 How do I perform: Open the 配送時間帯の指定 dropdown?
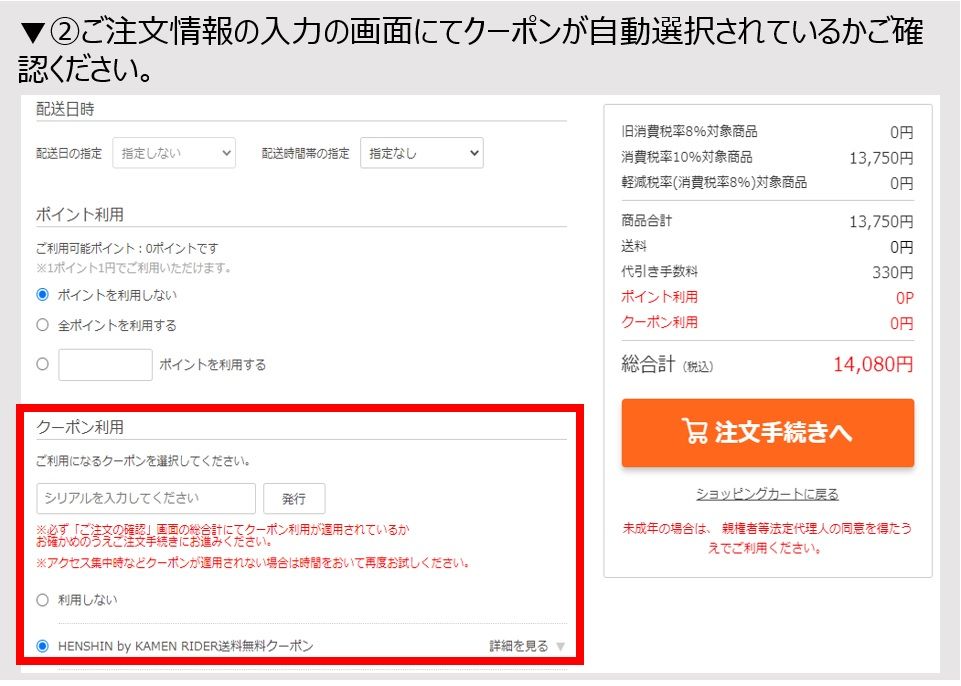pyautogui.click(x=421, y=153)
